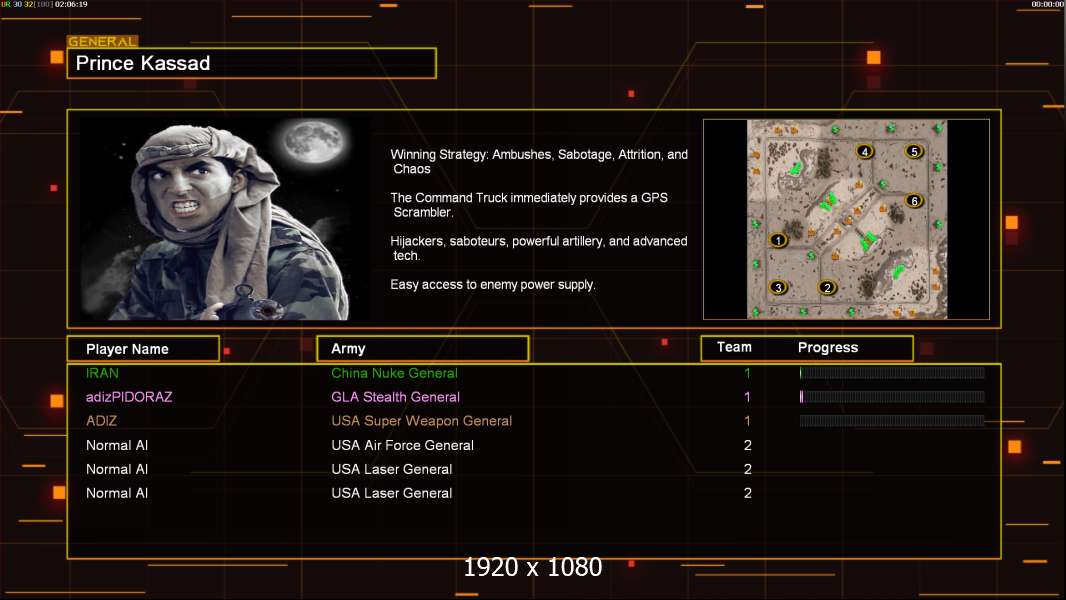Select start position 6 marker on map
This screenshot has width=1066, height=600.
pyautogui.click(x=914, y=200)
